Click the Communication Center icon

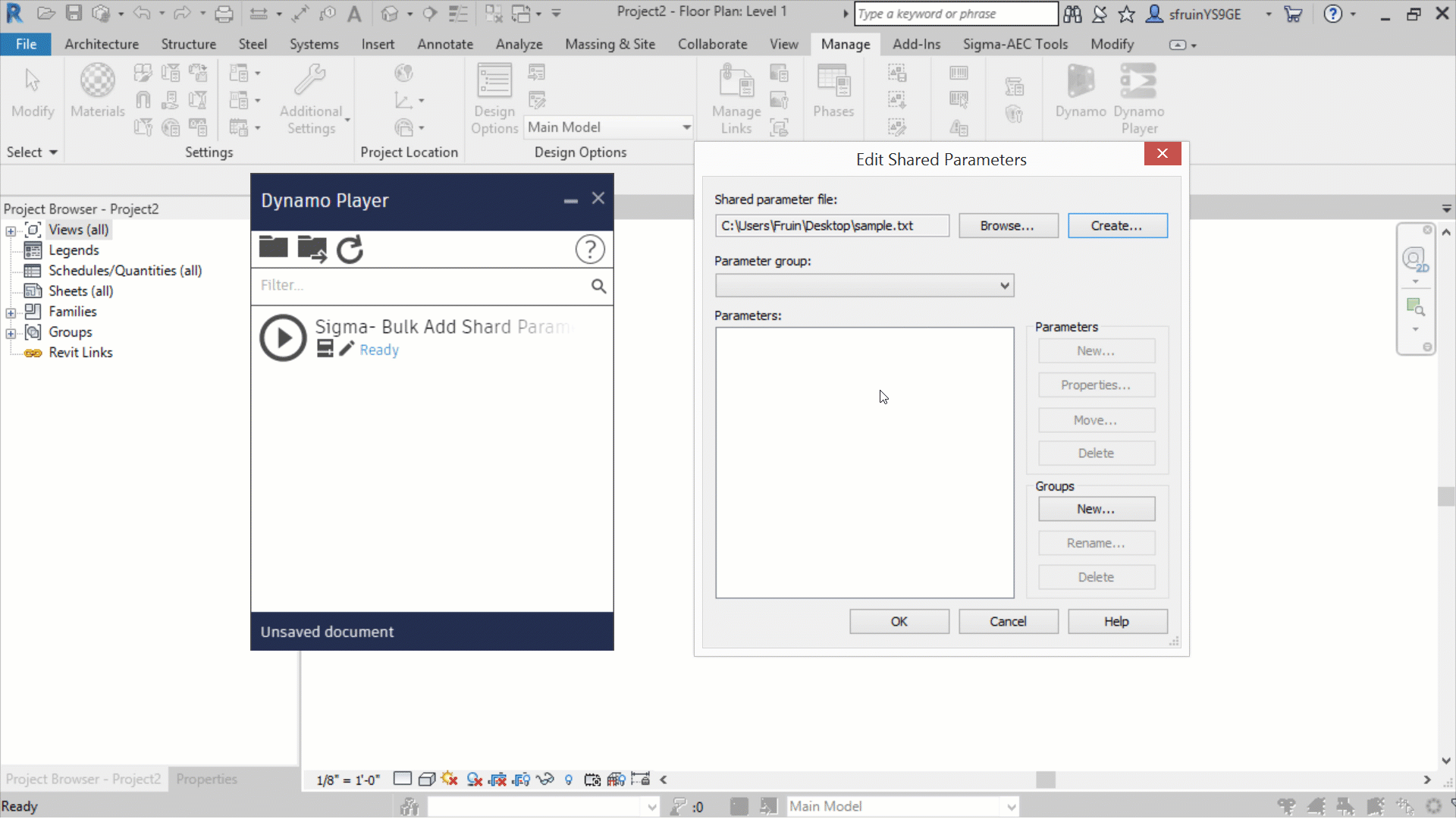click(1100, 14)
